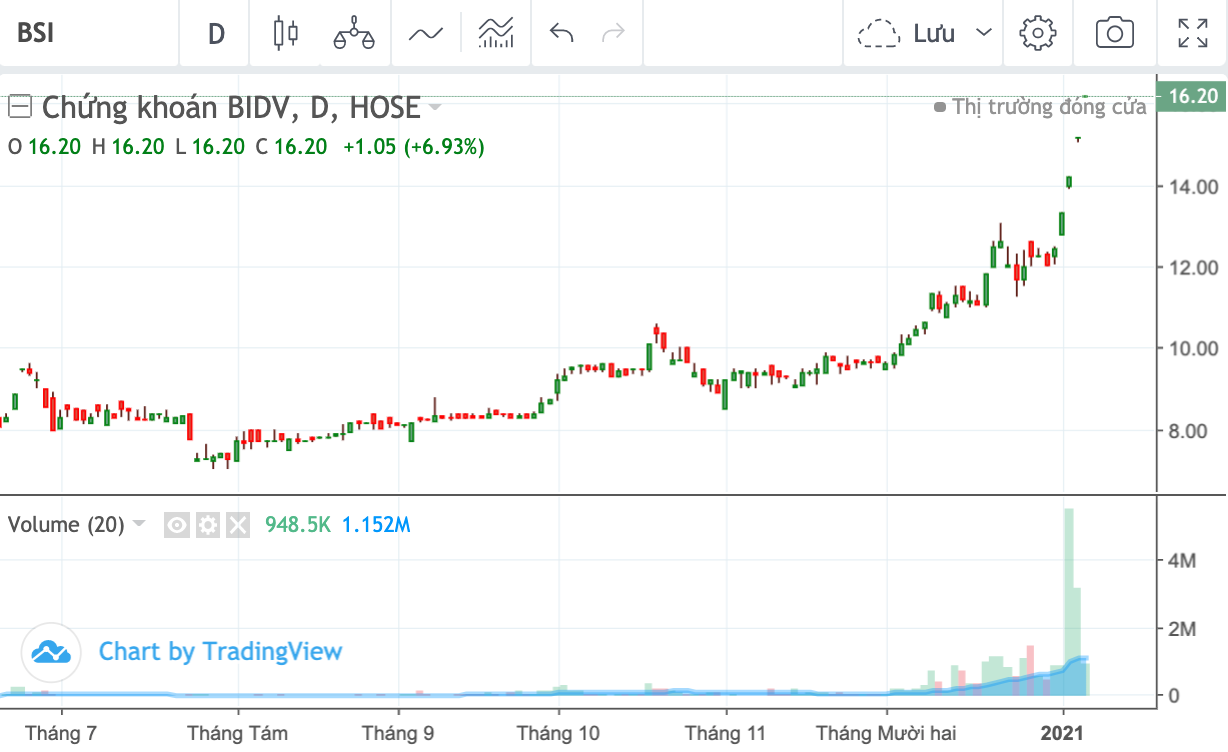This screenshot has height=752, width=1228.
Task: Click the 1.152M volume average value
Action: coord(376,525)
